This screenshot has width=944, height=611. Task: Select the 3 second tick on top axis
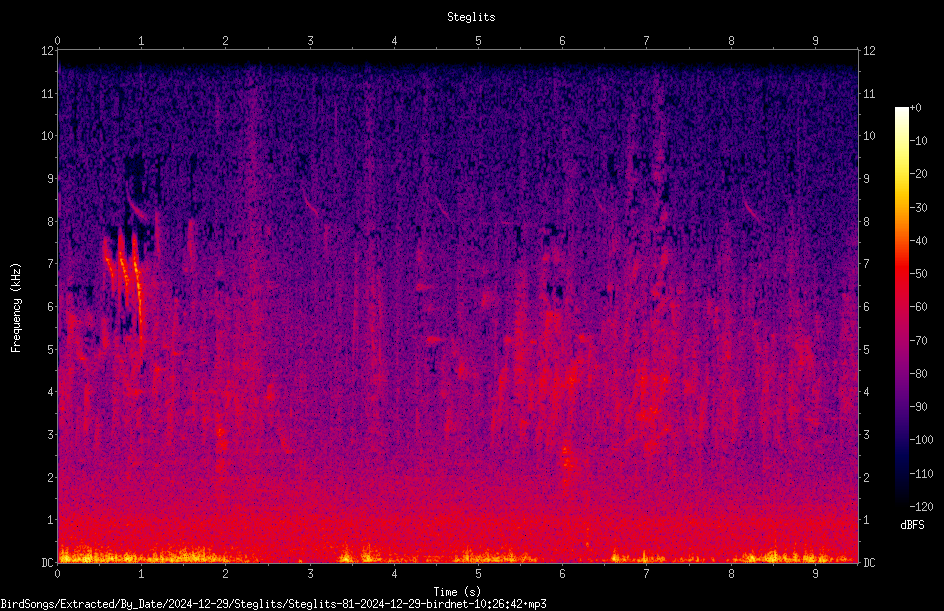coord(310,41)
